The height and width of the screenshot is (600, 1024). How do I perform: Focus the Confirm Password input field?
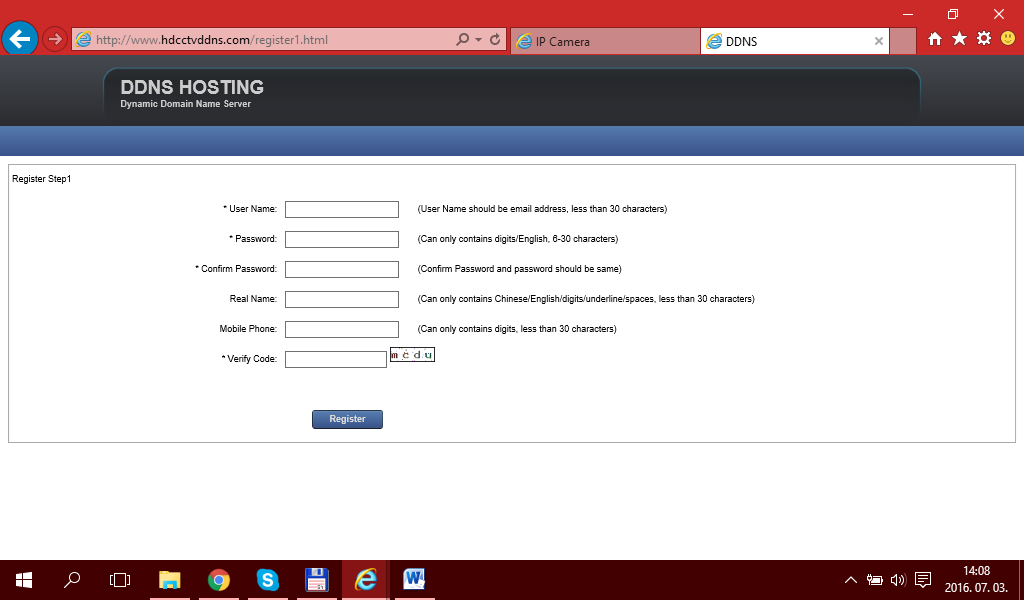[342, 270]
